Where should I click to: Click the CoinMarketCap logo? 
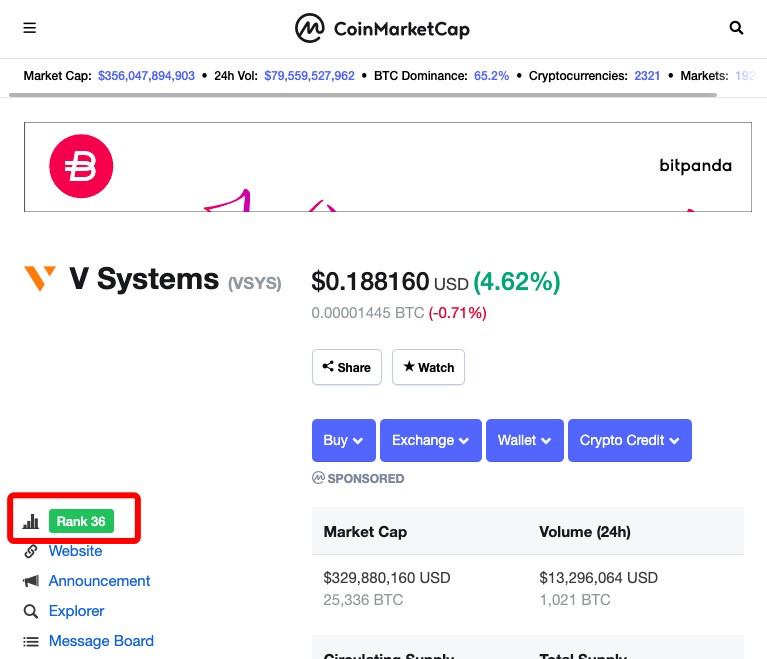click(x=382, y=28)
